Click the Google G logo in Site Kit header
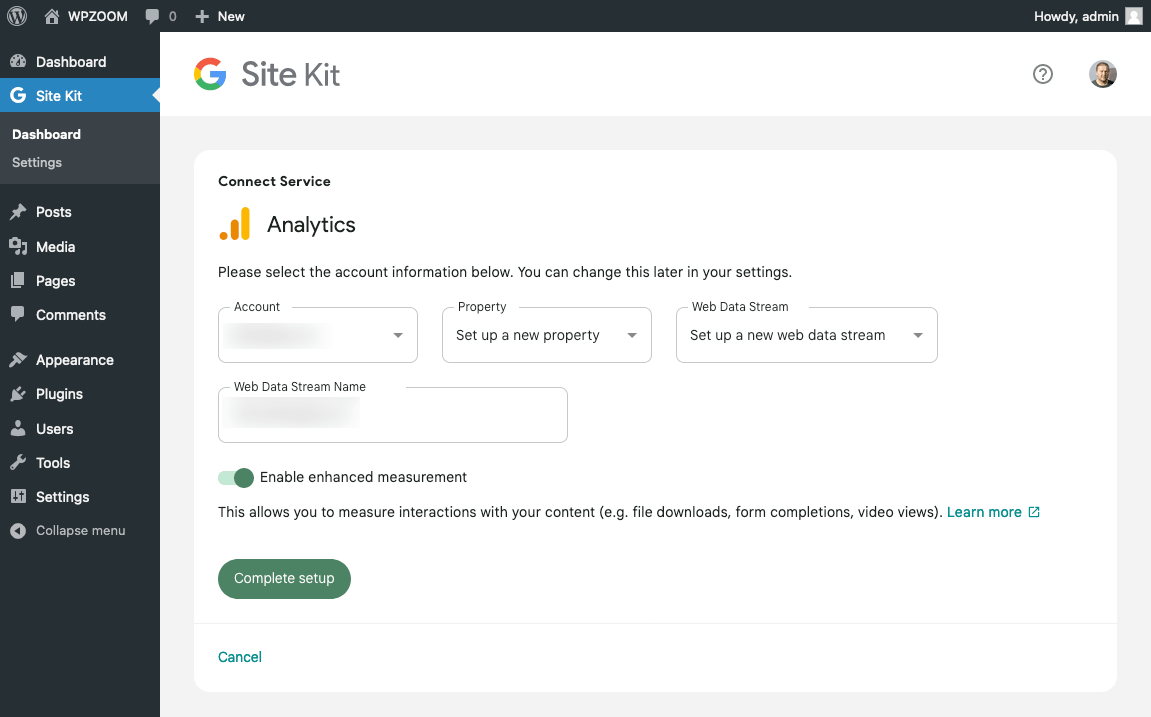Viewport: 1151px width, 717px height. (210, 74)
